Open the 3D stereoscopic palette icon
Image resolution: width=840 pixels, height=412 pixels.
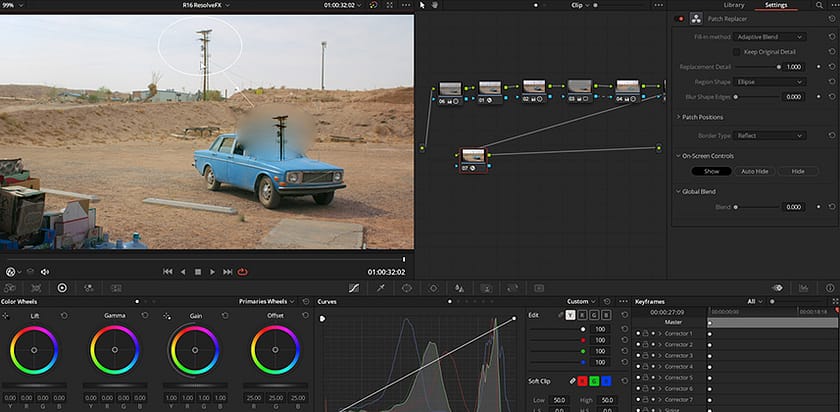pyautogui.click(x=539, y=288)
